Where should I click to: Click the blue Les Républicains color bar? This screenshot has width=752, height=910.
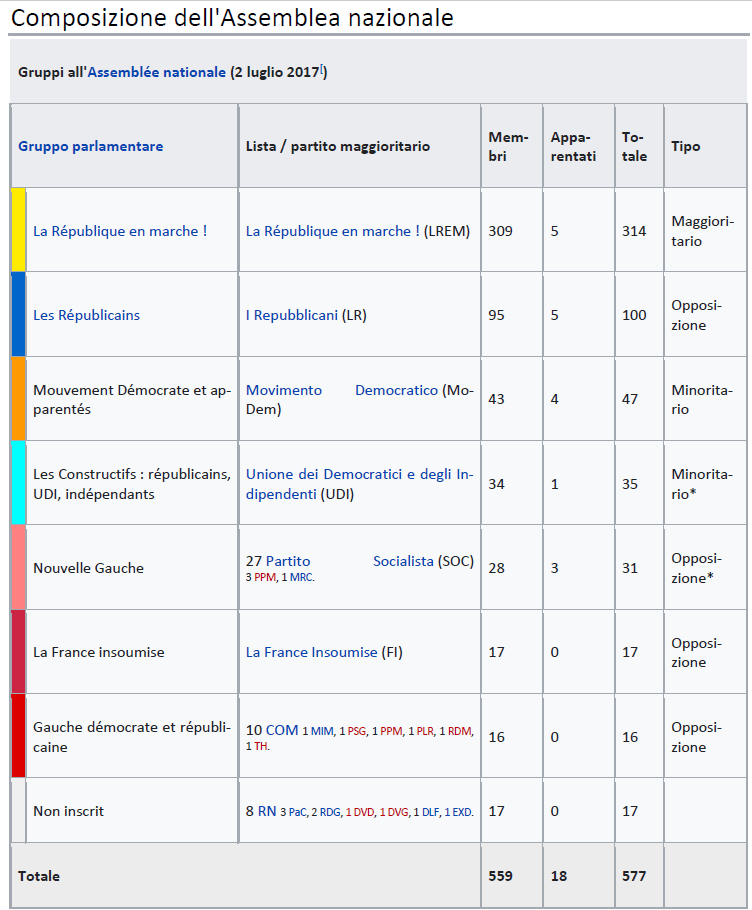(18, 314)
